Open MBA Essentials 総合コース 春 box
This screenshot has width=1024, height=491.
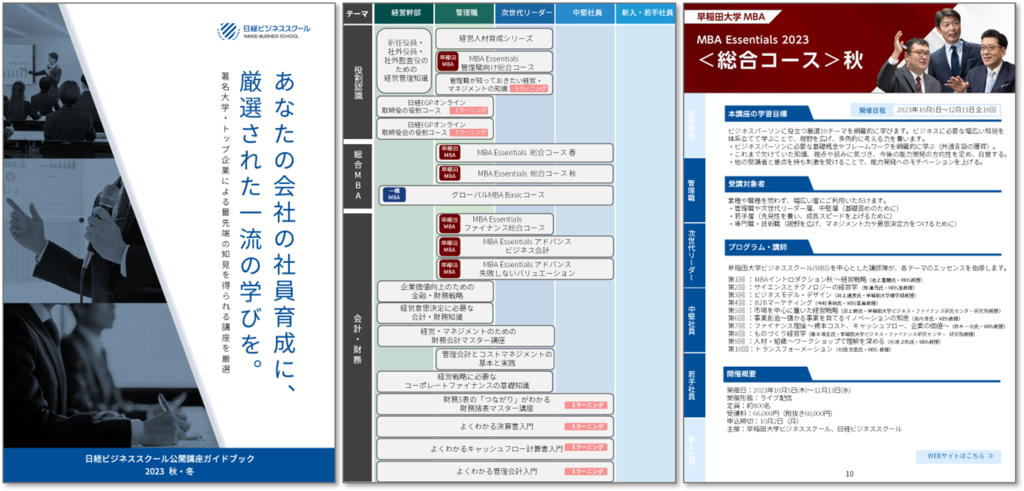tap(524, 153)
